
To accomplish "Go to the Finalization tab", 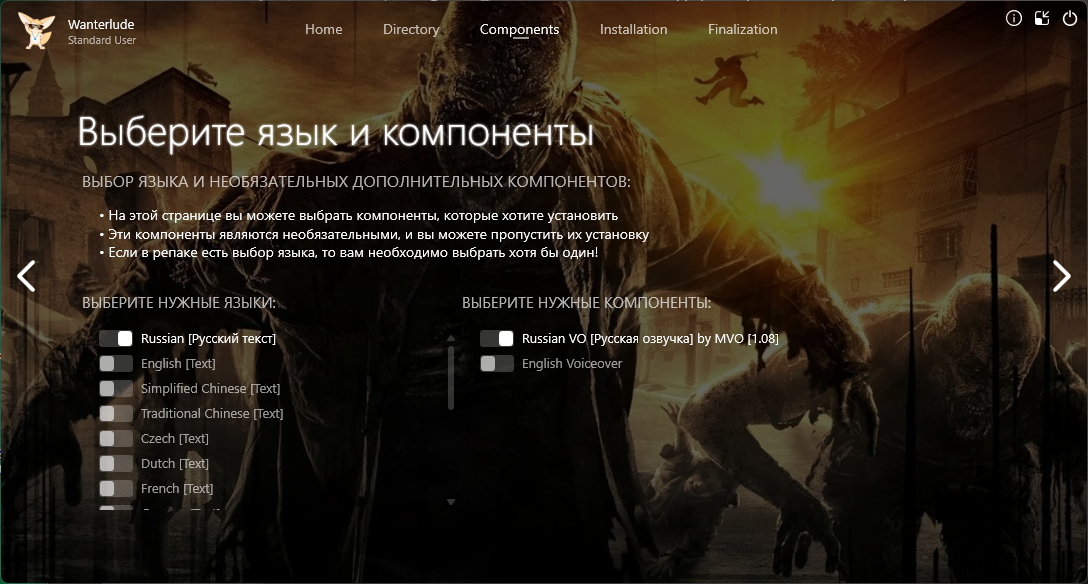I will coord(742,29).
